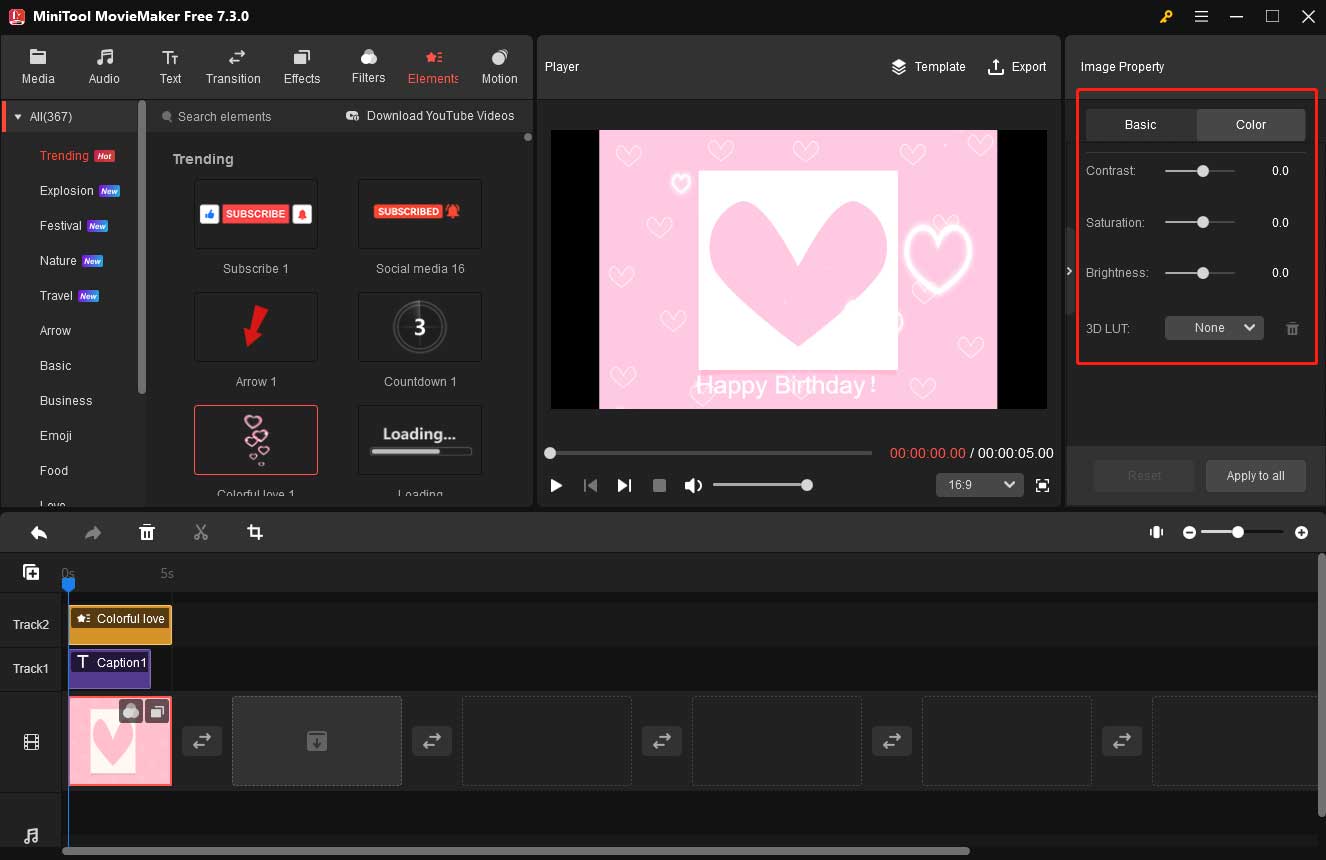Open the 16:9 aspect ratio dropdown
The width and height of the screenshot is (1326, 860).
(x=979, y=485)
